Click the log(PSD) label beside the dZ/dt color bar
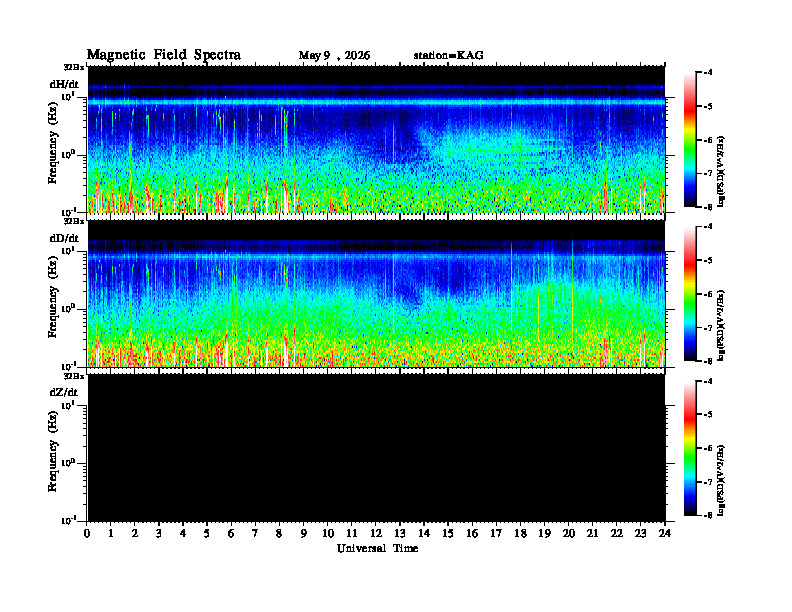Image resolution: width=792 pixels, height=612 pixels. (721, 480)
